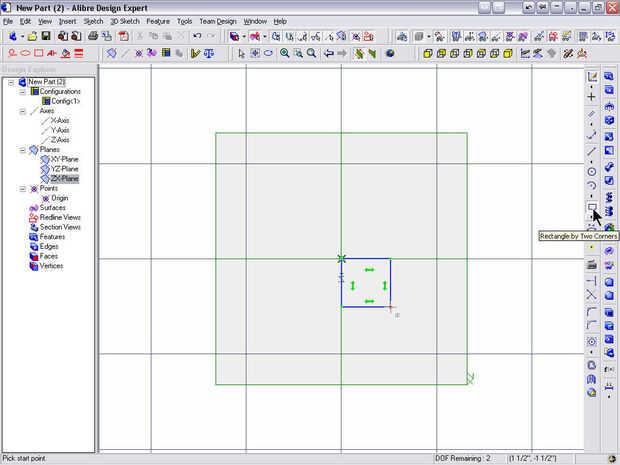Click Edges tree item
The image size is (620, 465).
[49, 246]
